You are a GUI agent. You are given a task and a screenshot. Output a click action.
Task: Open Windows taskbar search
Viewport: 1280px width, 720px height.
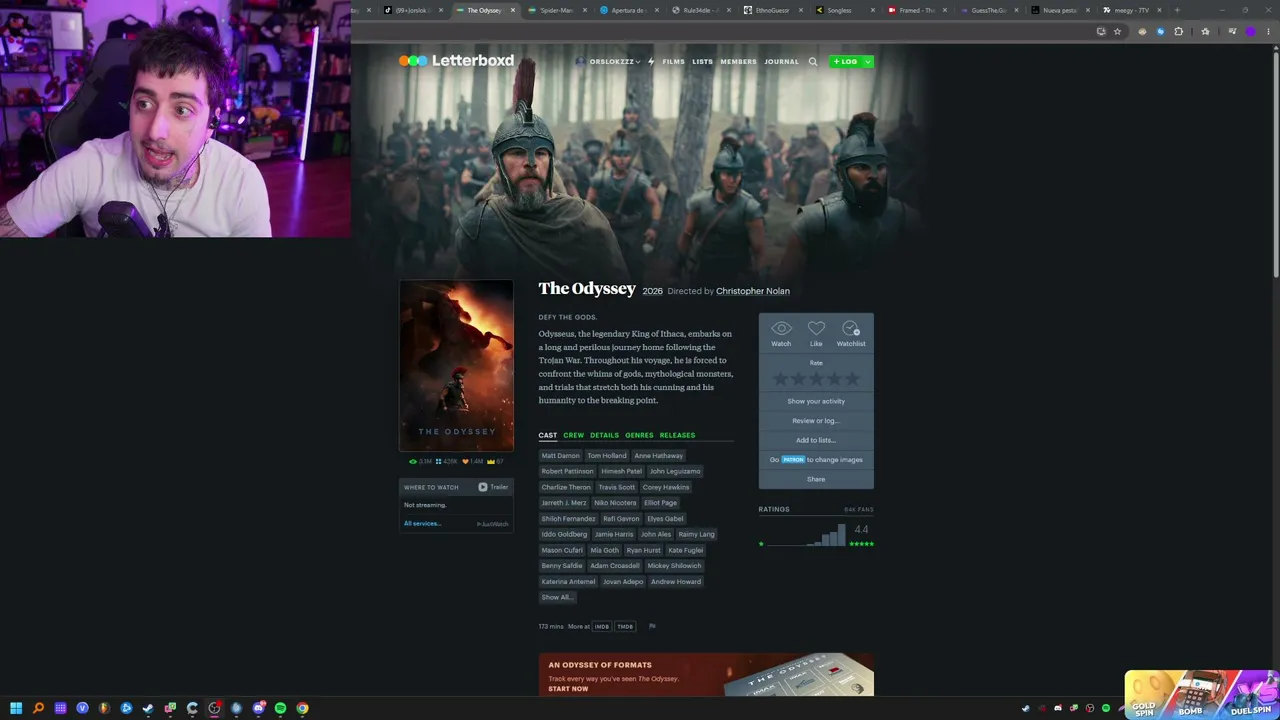coord(38,708)
